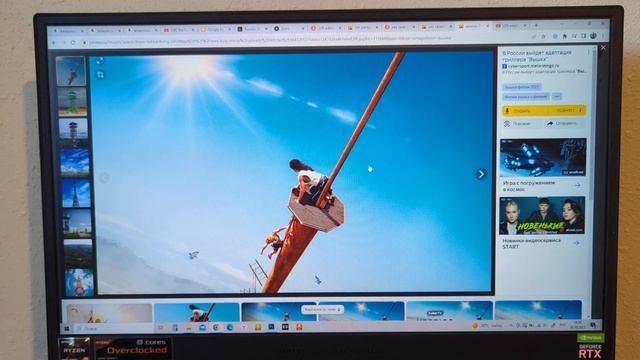Click the browser Forward button
Screen dimensions: 640x360
(64, 42)
